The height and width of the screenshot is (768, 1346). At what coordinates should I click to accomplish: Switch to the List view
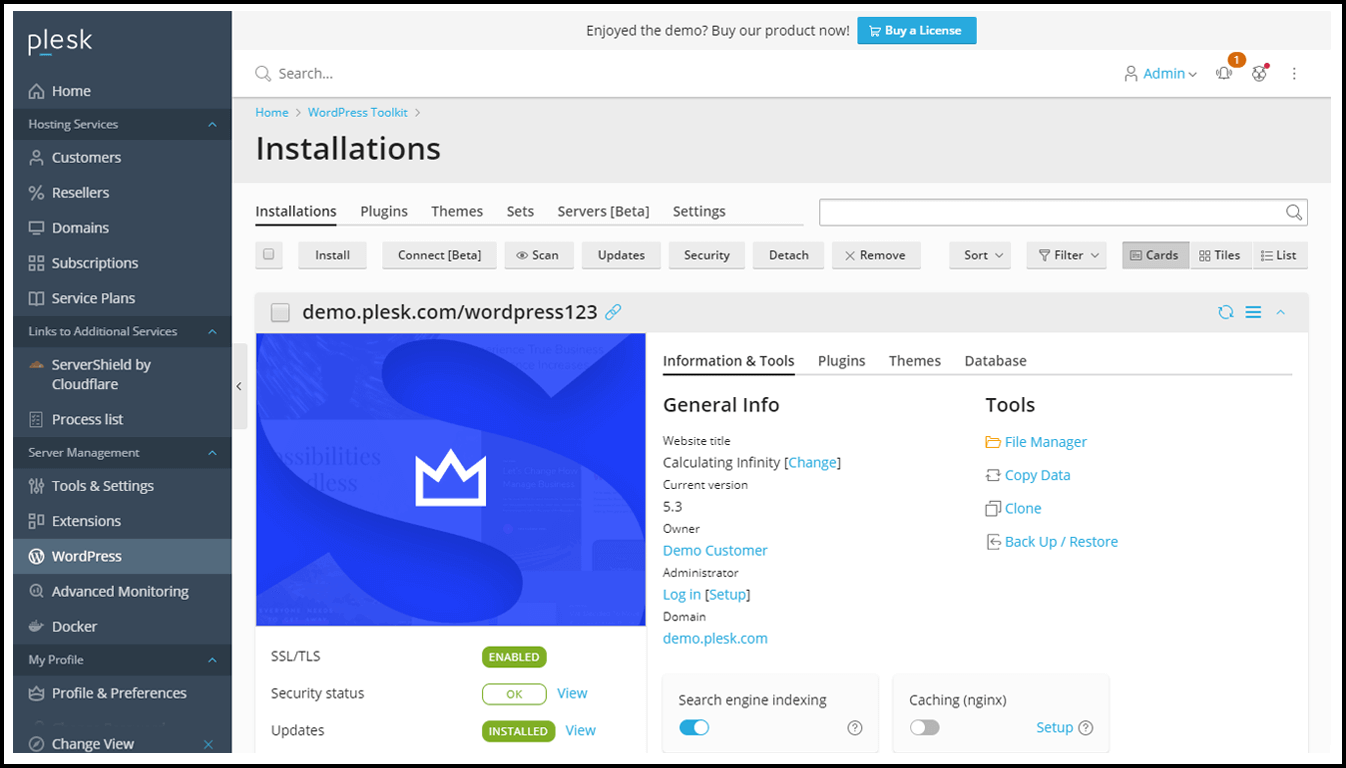[x=1278, y=255]
